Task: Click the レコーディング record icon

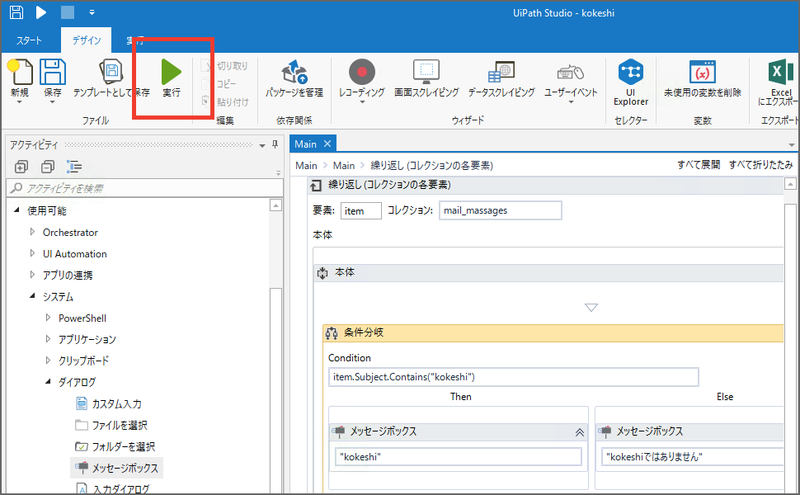Action: pyautogui.click(x=362, y=72)
